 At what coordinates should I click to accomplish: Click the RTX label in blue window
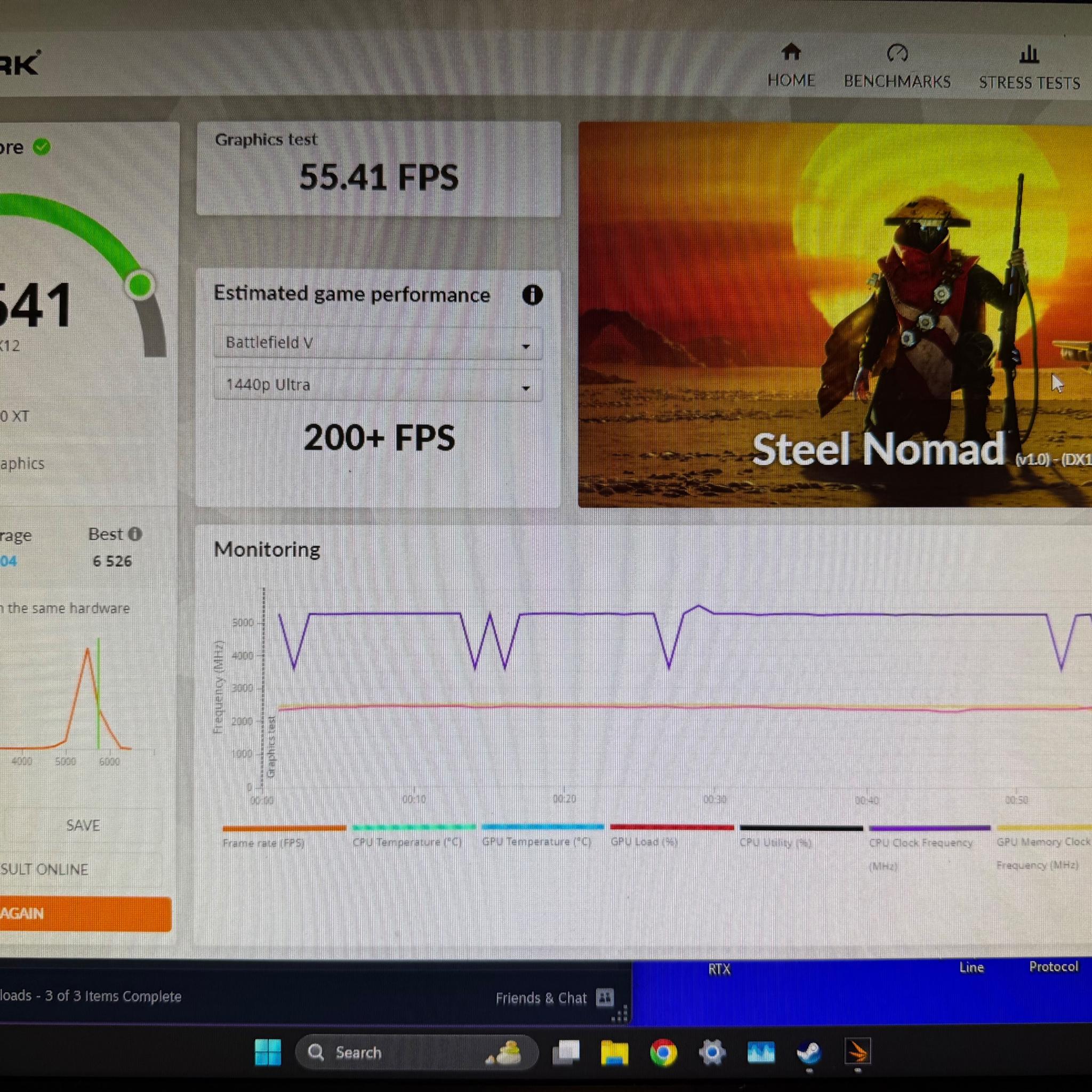[719, 969]
